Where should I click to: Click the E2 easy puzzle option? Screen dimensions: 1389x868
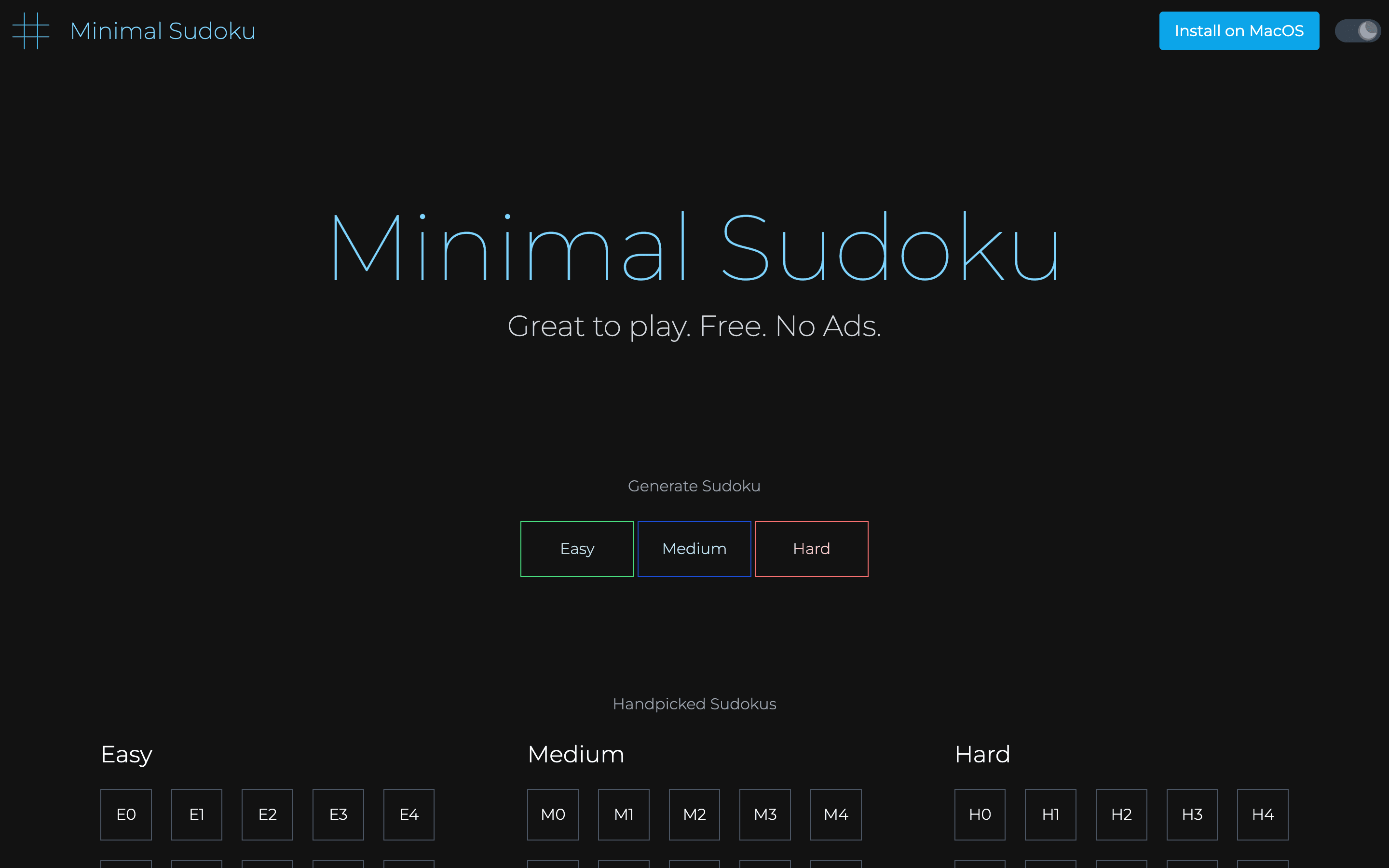268,812
